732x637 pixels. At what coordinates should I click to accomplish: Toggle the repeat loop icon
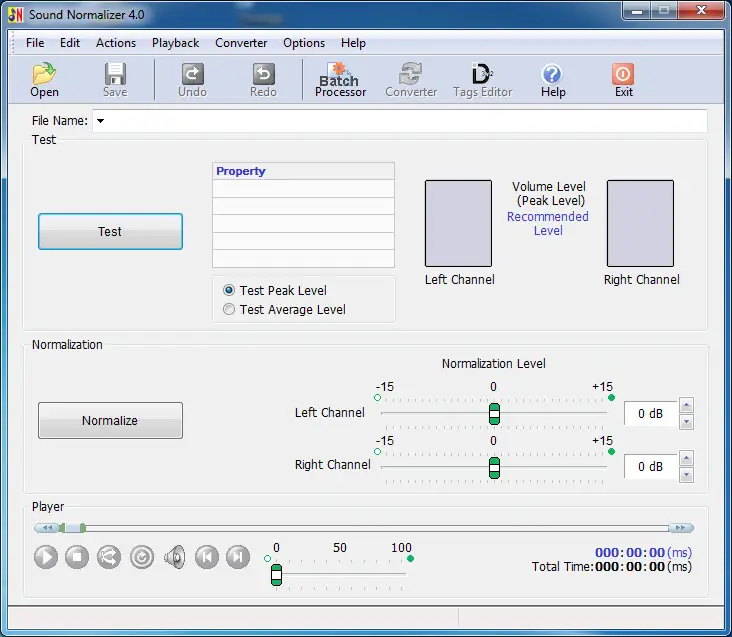tap(142, 557)
